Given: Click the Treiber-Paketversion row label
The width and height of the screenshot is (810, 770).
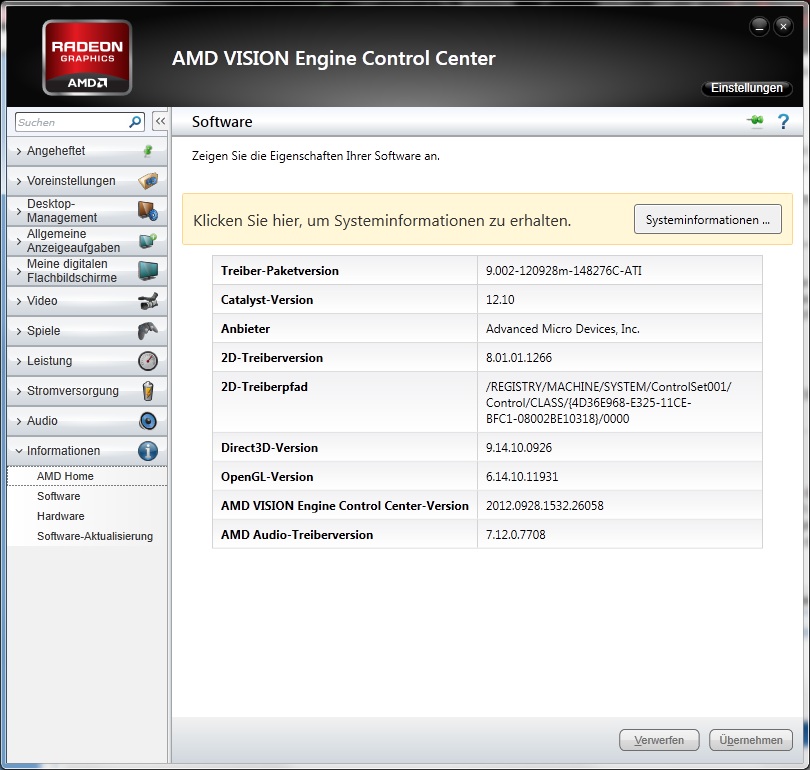Looking at the screenshot, I should point(279,271).
